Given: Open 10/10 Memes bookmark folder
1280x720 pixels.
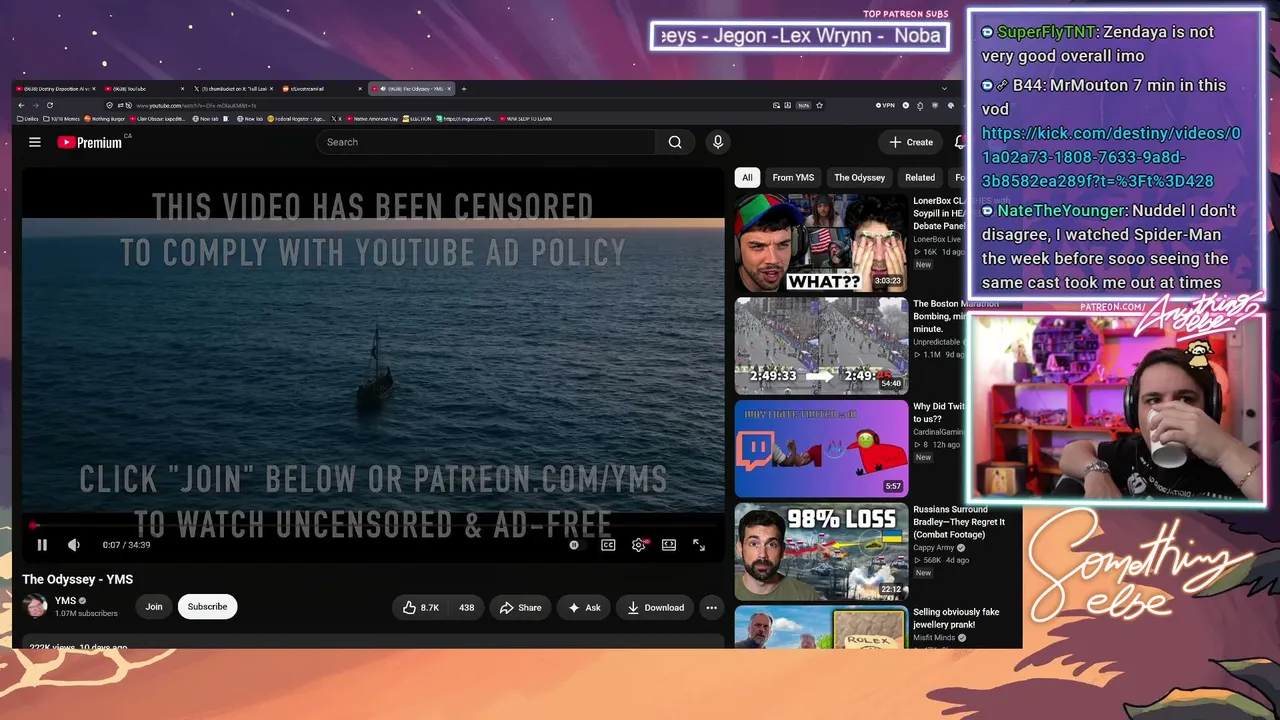Looking at the screenshot, I should [x=59, y=119].
